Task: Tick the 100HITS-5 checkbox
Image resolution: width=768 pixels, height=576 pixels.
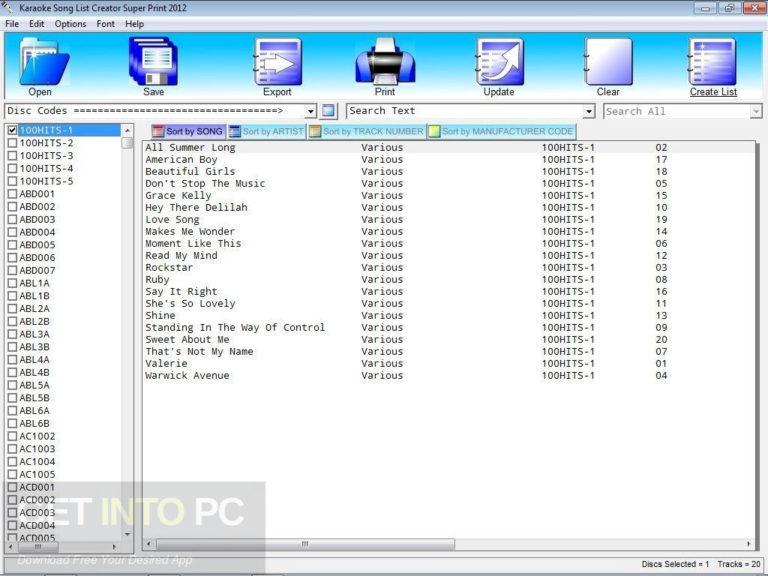Action: (x=13, y=181)
